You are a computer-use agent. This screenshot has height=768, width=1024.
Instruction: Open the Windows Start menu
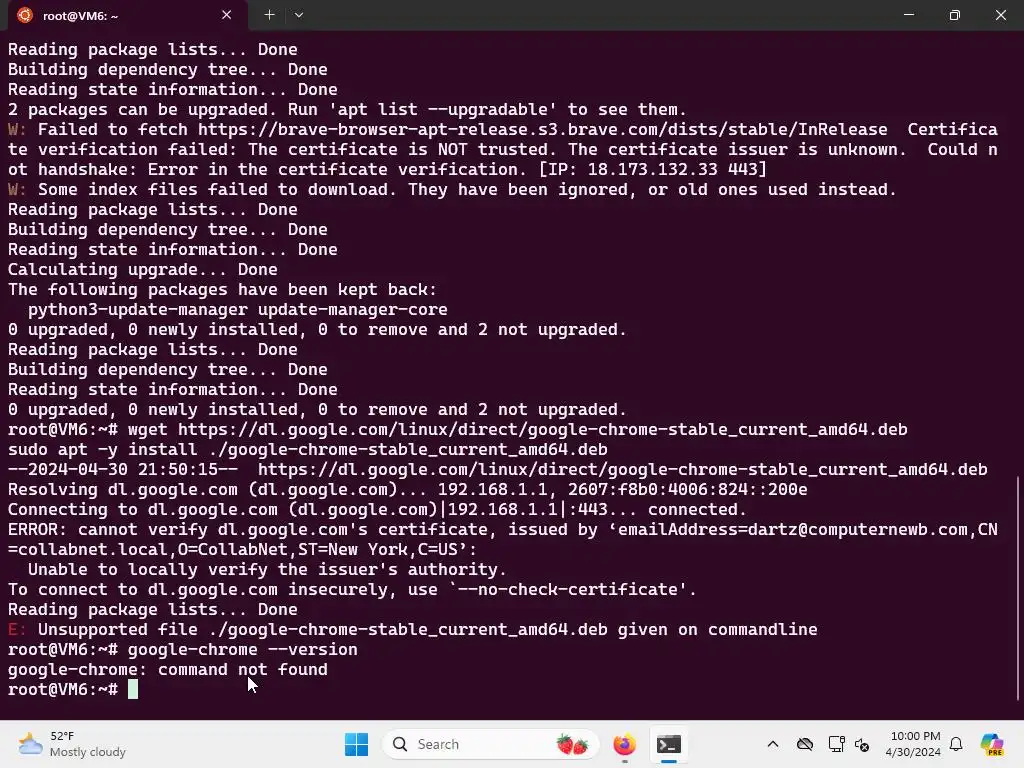coord(356,744)
